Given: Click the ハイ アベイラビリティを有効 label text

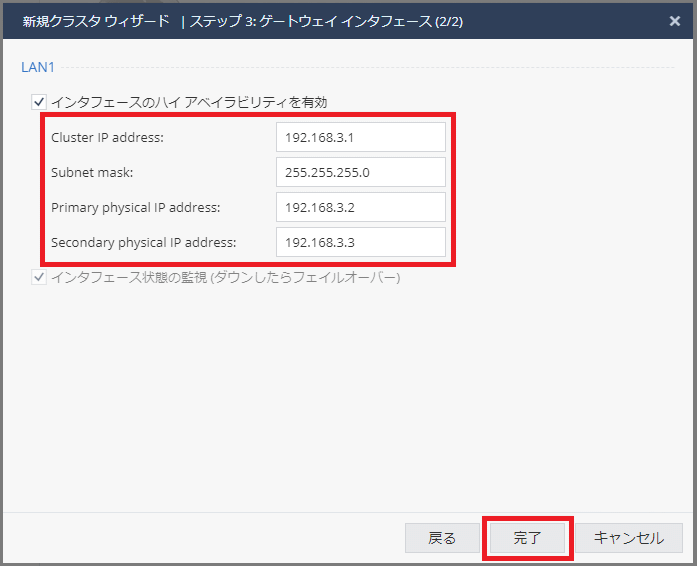Looking at the screenshot, I should [240, 101].
